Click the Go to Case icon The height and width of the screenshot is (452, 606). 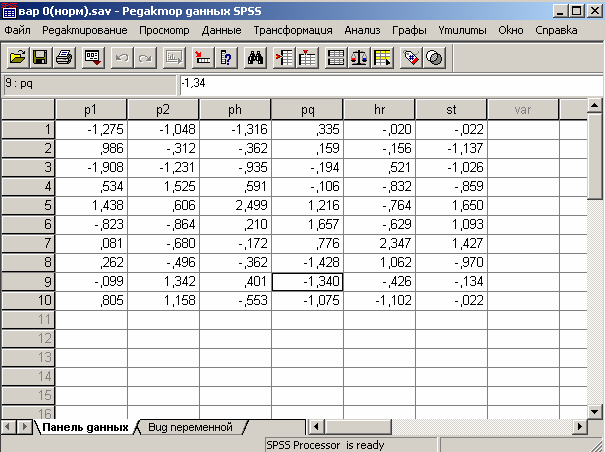(x=203, y=58)
